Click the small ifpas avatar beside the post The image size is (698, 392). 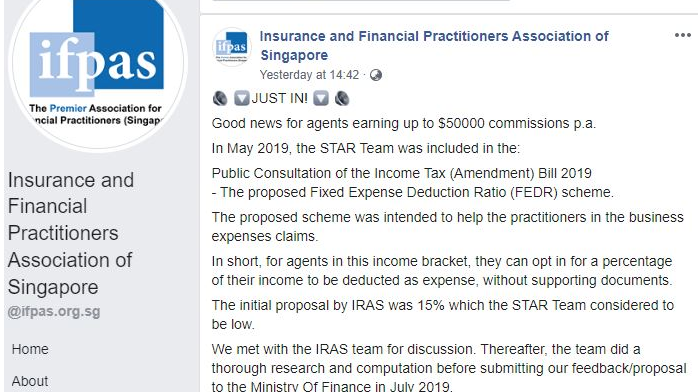(231, 47)
